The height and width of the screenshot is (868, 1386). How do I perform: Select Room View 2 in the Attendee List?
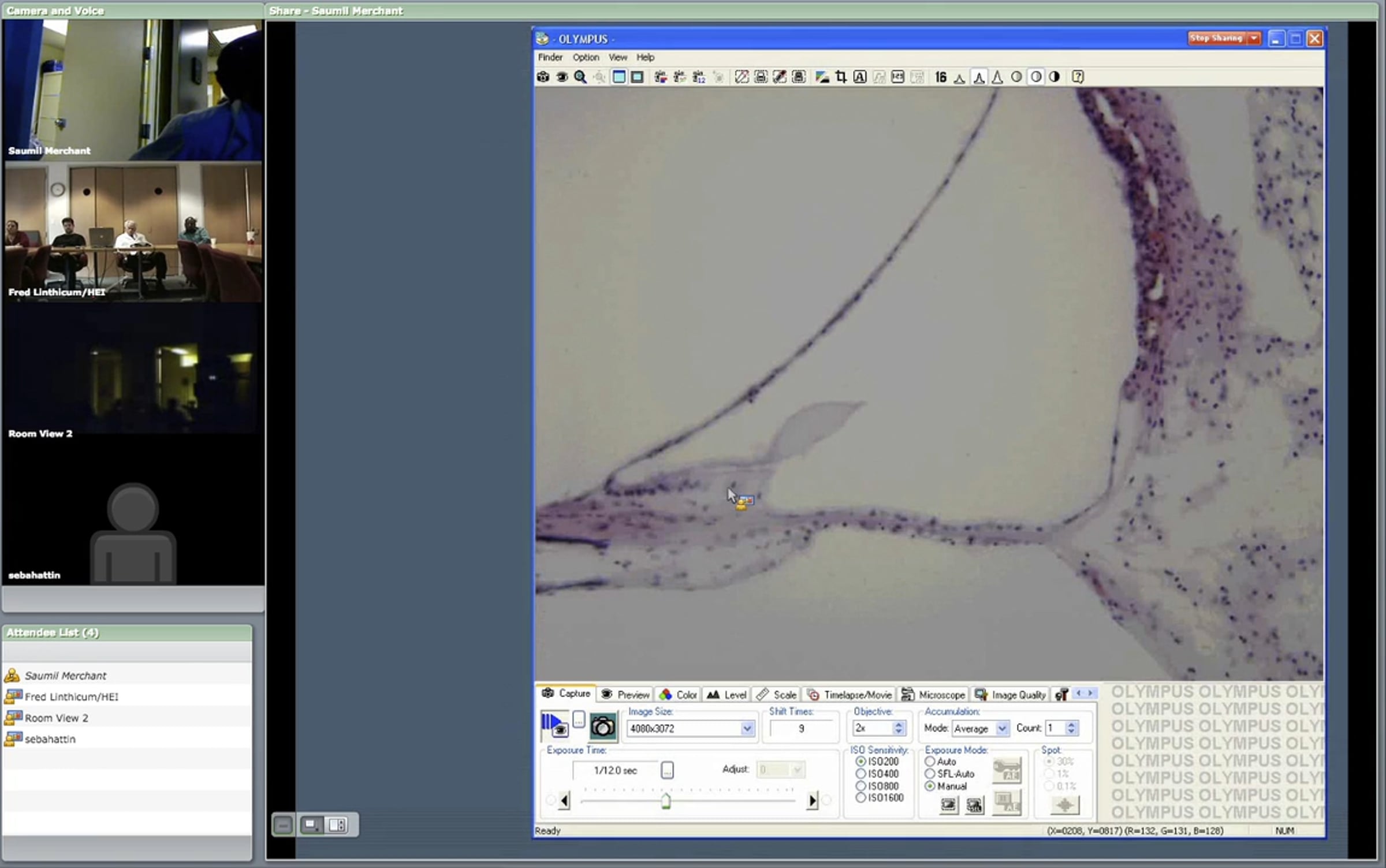click(127, 718)
